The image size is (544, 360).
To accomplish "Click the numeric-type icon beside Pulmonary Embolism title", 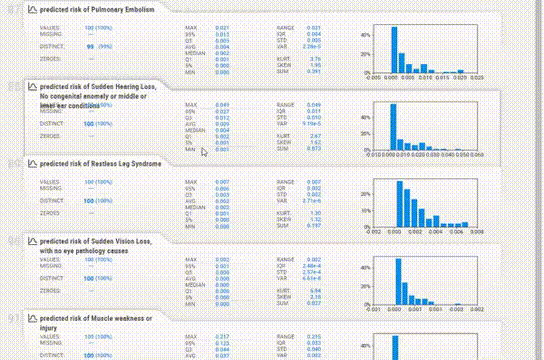I will tap(32, 10).
